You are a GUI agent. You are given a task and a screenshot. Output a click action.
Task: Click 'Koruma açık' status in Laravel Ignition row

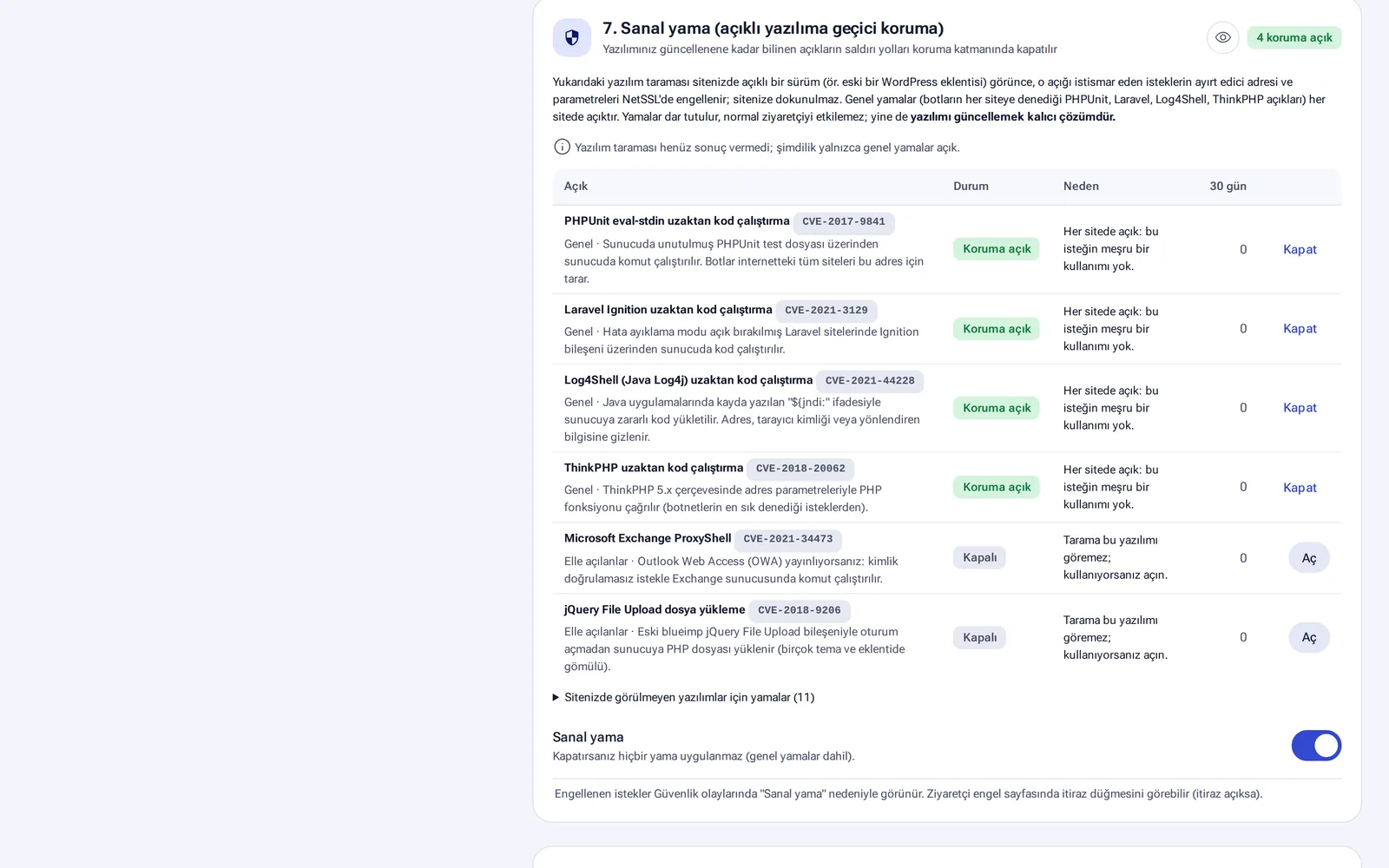coord(997,329)
